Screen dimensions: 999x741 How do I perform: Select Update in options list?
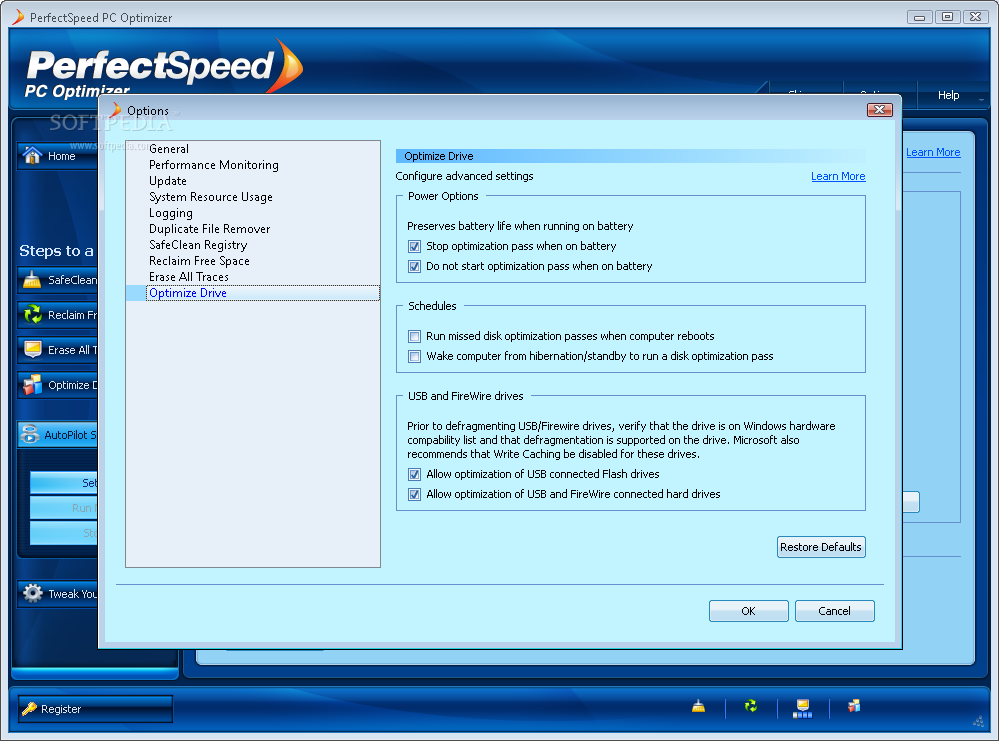[x=168, y=180]
